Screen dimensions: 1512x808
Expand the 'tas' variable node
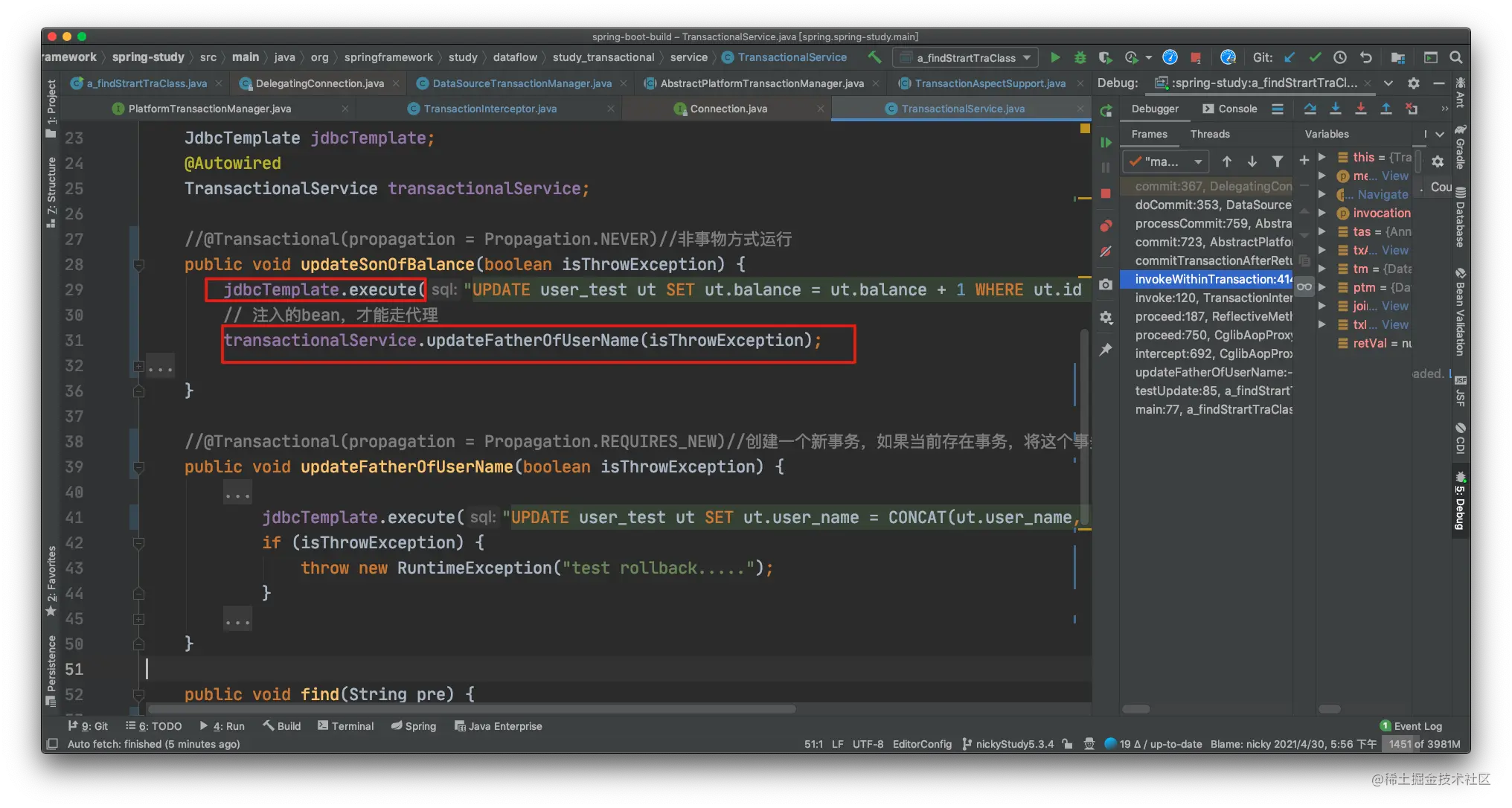(1322, 231)
